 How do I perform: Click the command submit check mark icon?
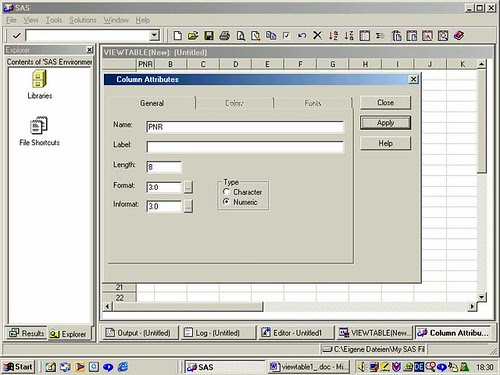16,35
